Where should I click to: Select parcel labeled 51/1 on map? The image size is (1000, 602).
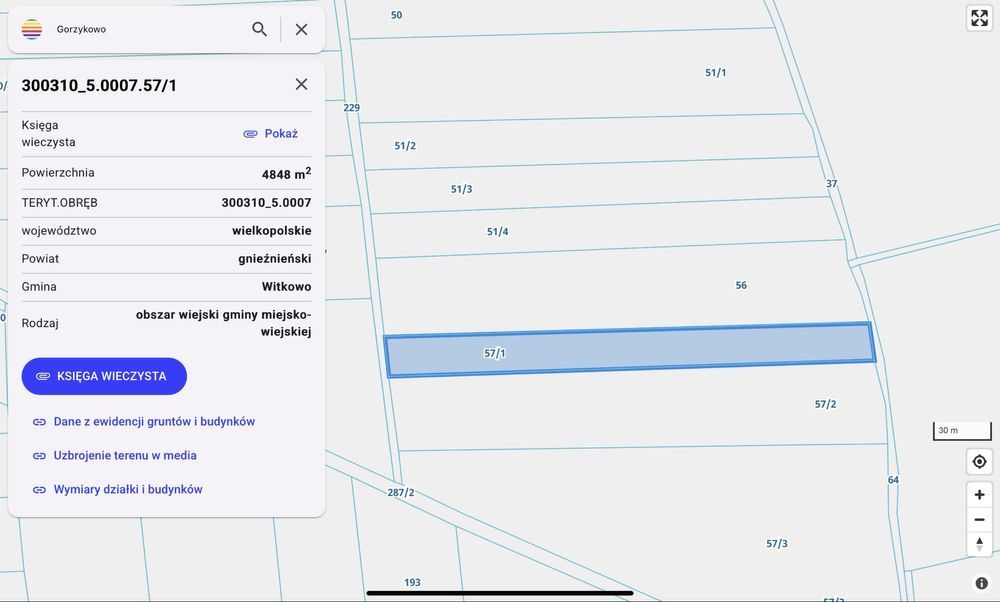coord(716,73)
